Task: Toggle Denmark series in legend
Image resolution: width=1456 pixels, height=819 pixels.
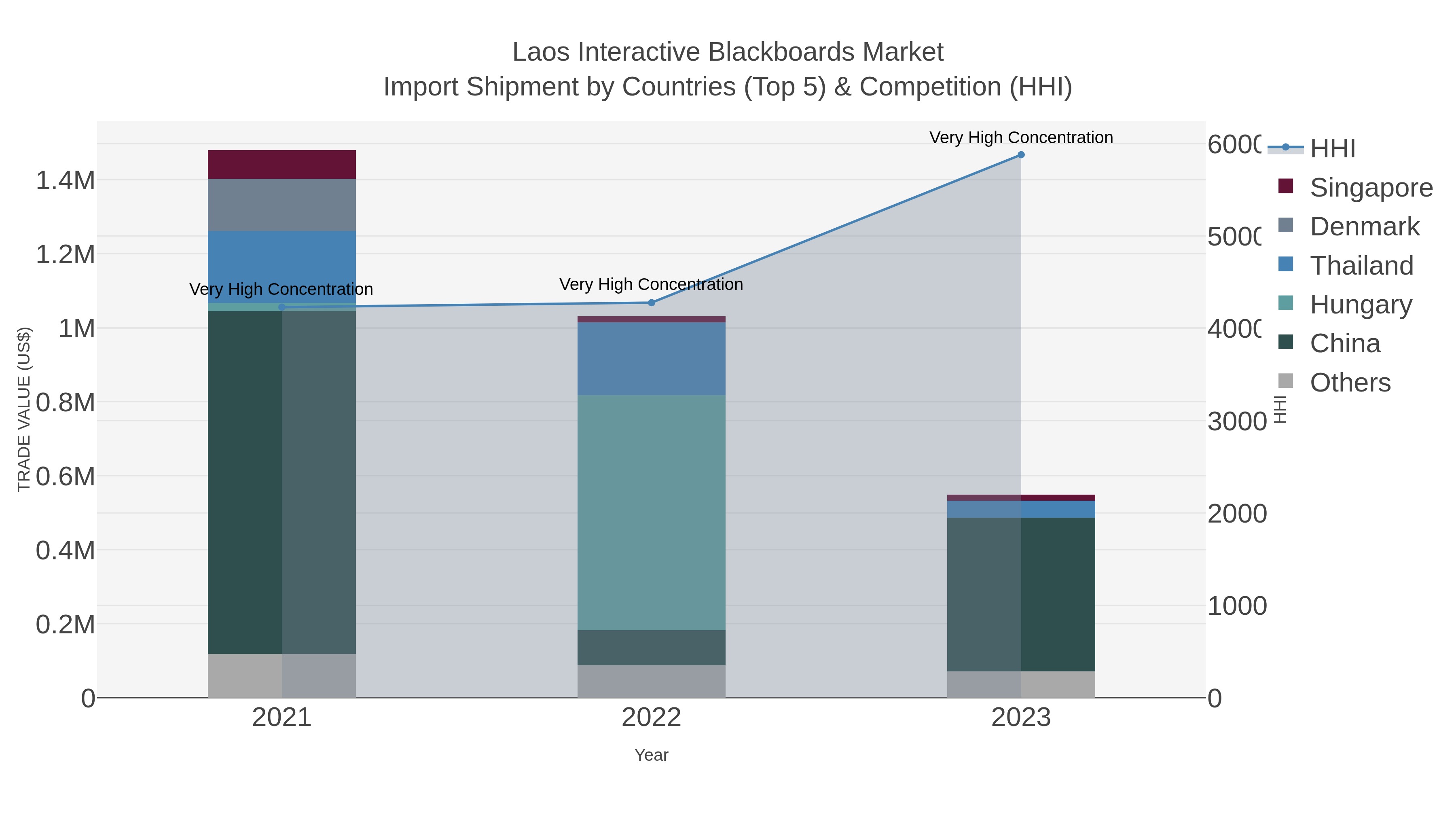Action: point(1348,226)
